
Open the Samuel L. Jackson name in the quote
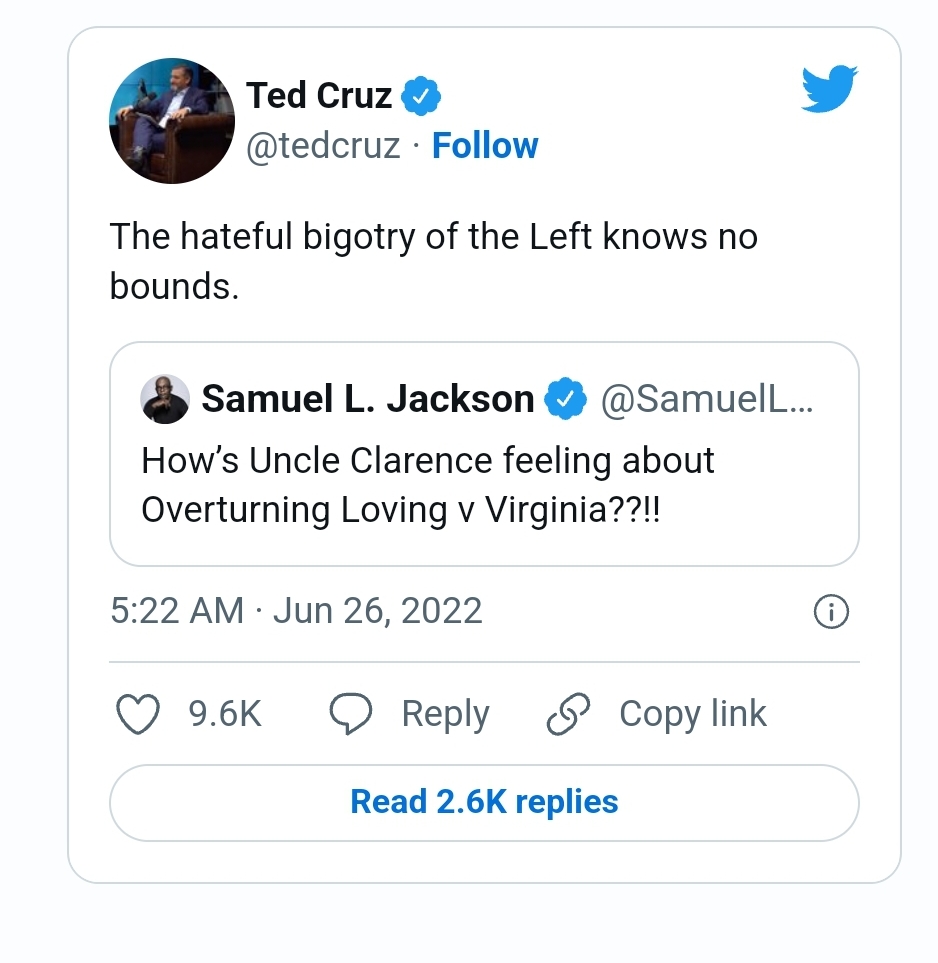pyautogui.click(x=368, y=400)
